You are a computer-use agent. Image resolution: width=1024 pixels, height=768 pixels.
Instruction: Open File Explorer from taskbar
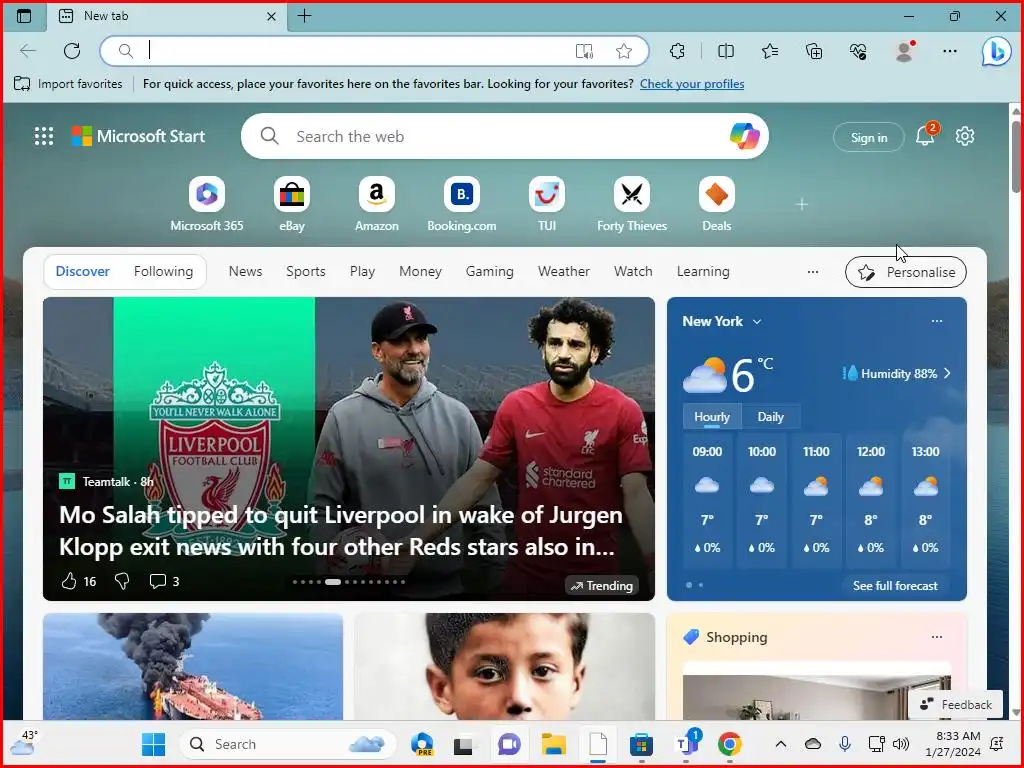[554, 744]
